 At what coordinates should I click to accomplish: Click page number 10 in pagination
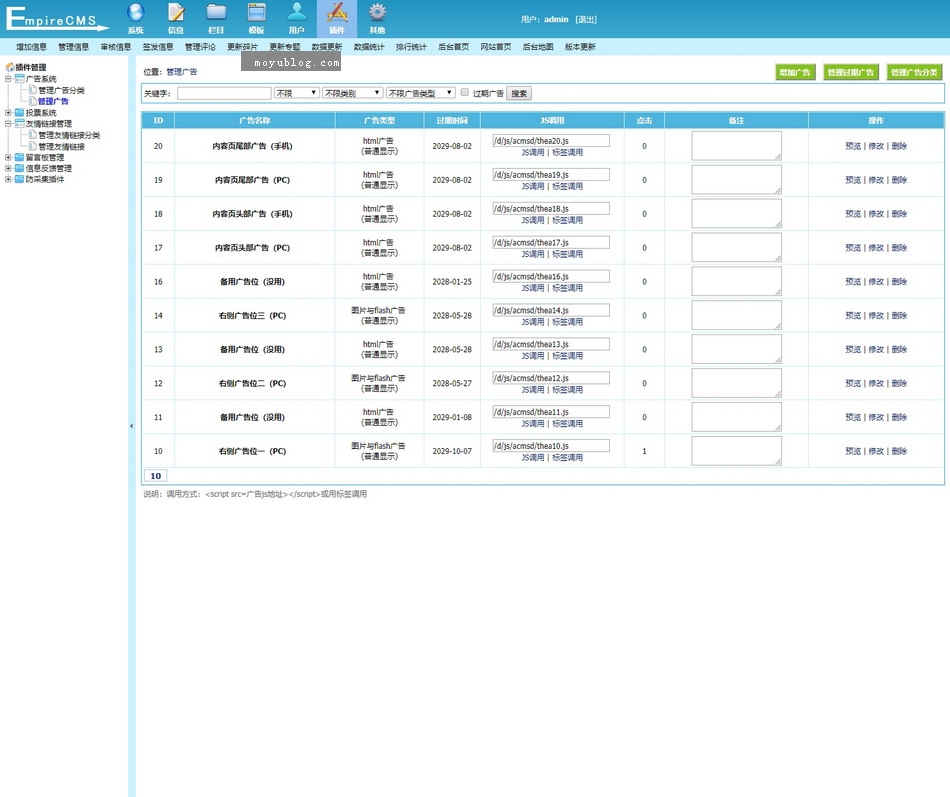click(156, 476)
